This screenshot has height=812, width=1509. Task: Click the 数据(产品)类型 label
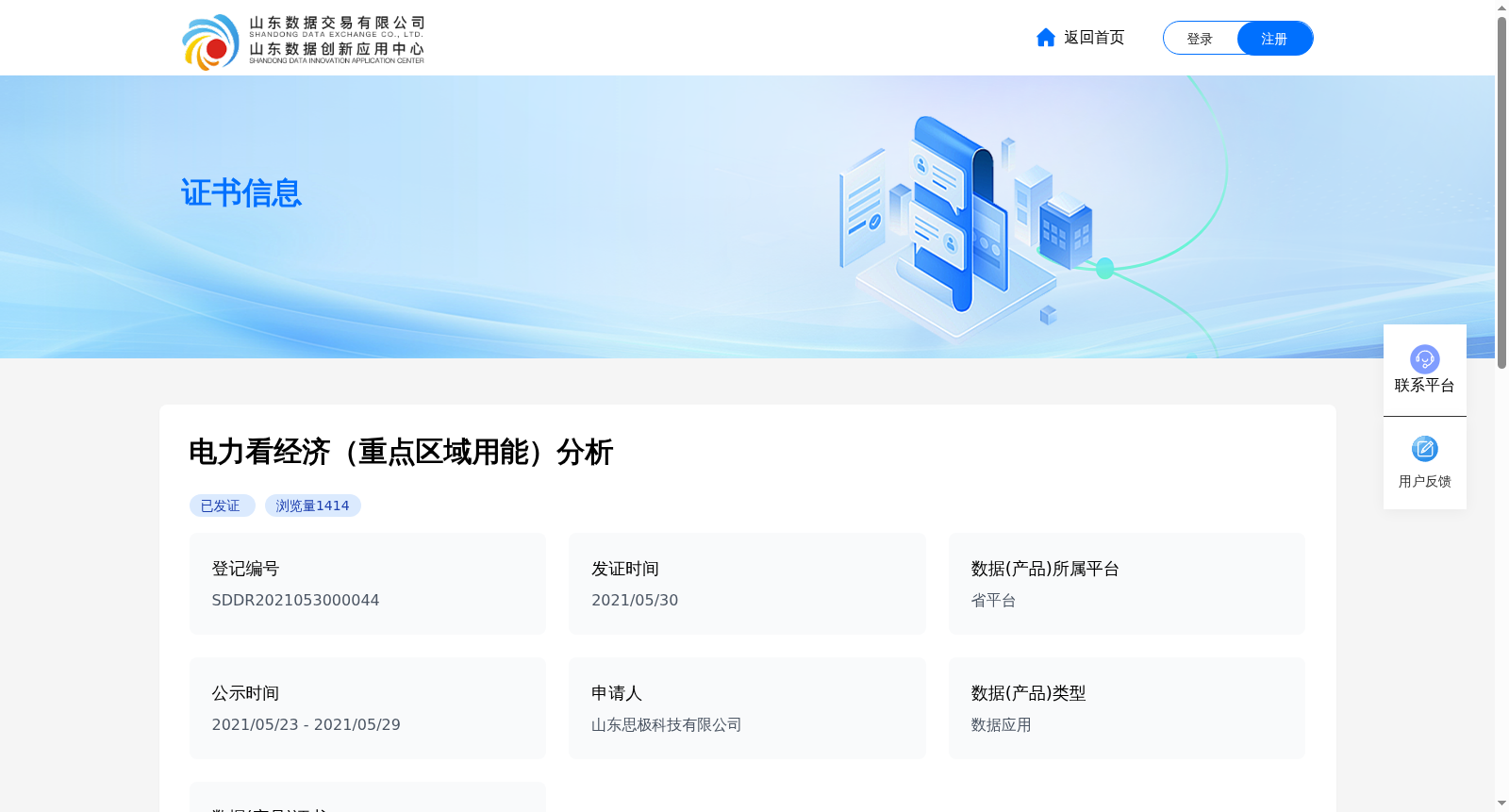point(1029,693)
